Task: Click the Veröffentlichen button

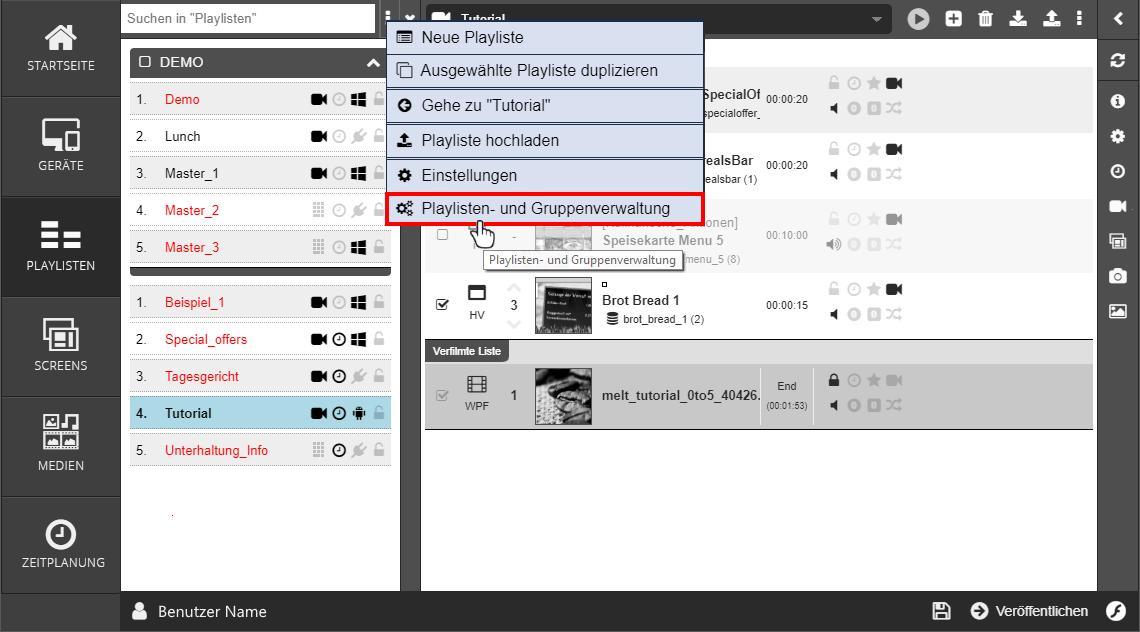Action: pos(1029,611)
